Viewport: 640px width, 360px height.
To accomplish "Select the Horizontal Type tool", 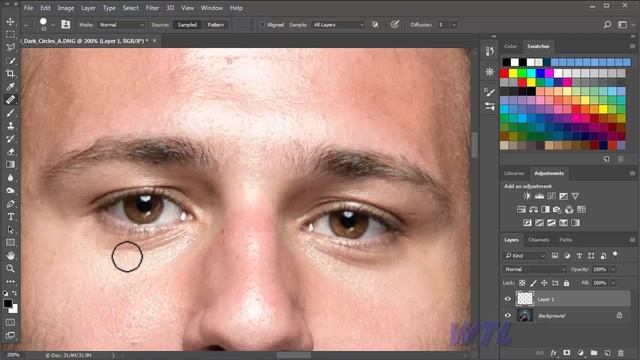I will (x=11, y=217).
